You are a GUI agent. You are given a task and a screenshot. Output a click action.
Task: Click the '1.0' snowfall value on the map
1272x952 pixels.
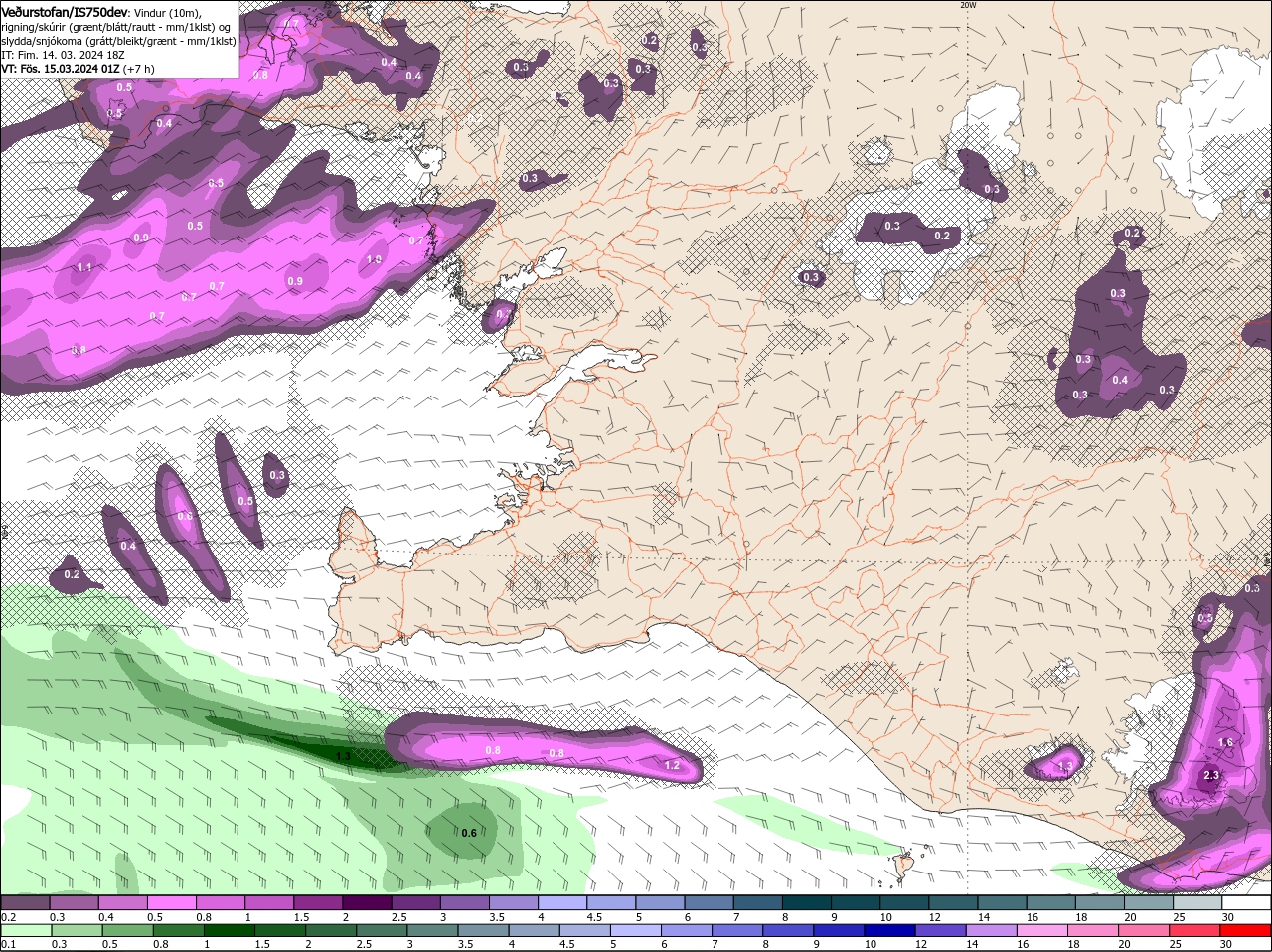[x=374, y=260]
